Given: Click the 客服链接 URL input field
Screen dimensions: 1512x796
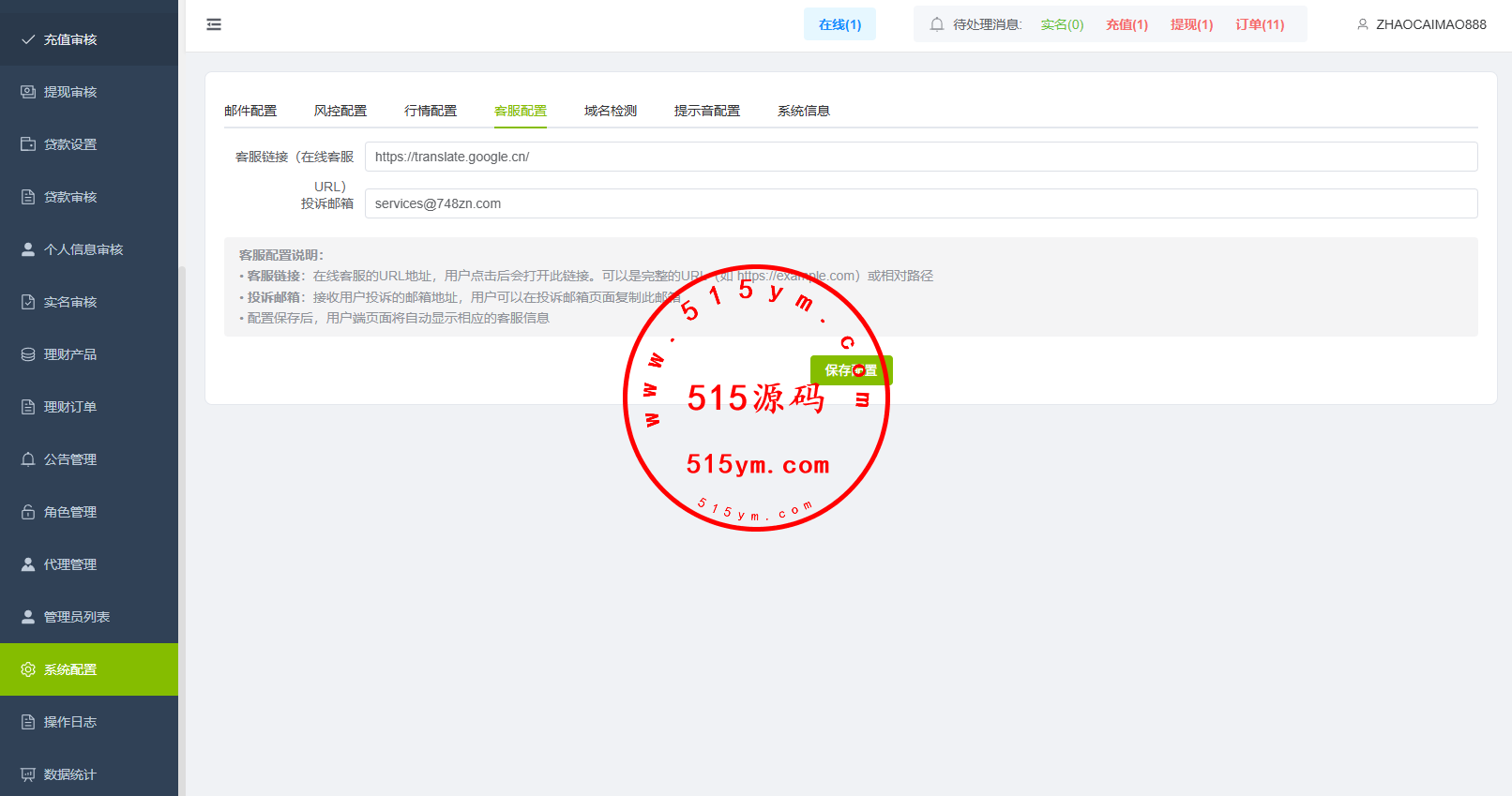Looking at the screenshot, I should click(x=920, y=157).
